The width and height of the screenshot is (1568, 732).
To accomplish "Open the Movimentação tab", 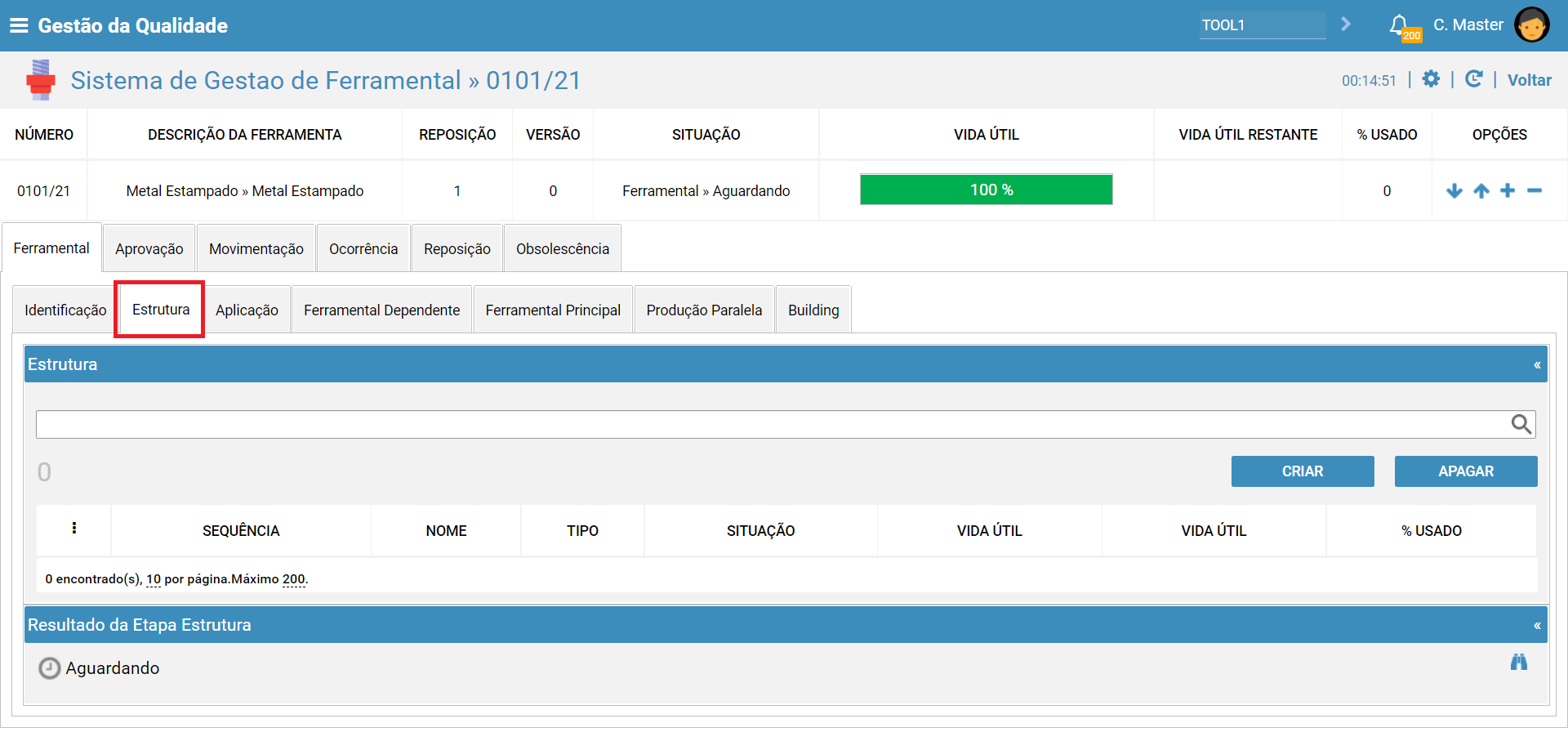I will tap(256, 249).
